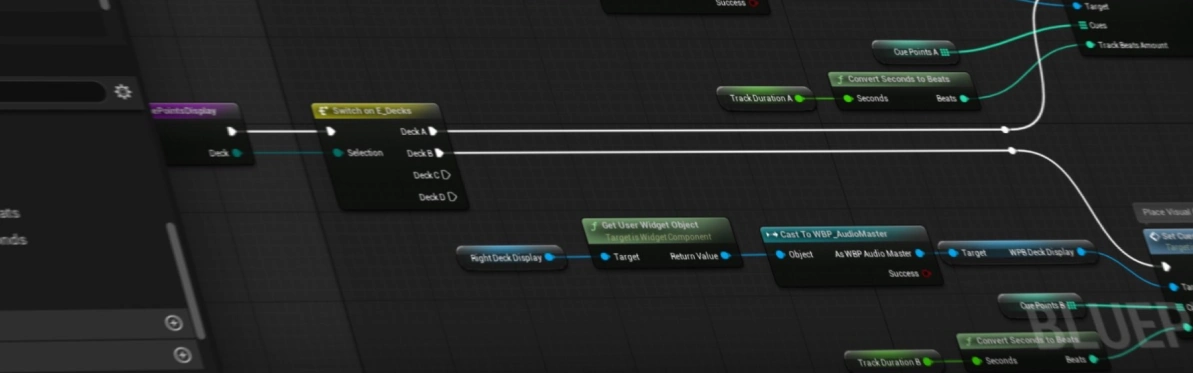The image size is (1193, 373).
Task: Click the lower circled plus add button
Action: coord(181,355)
